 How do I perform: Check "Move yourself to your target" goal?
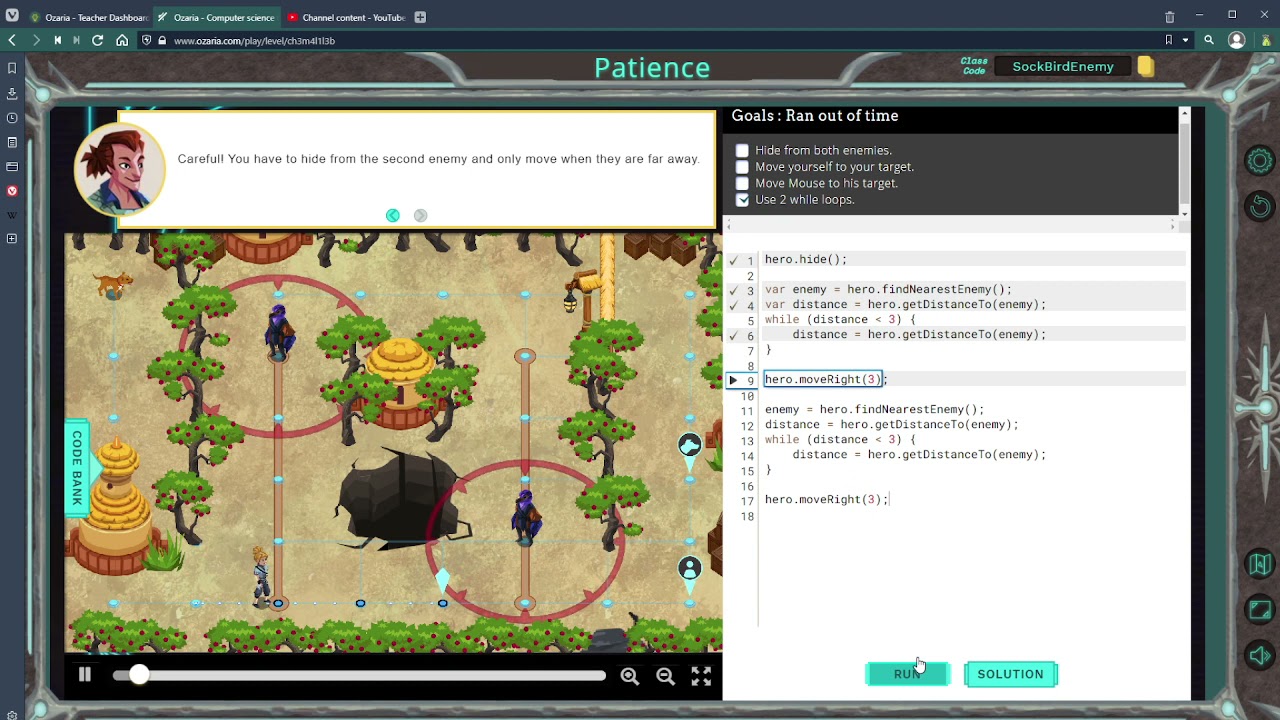pyautogui.click(x=742, y=167)
